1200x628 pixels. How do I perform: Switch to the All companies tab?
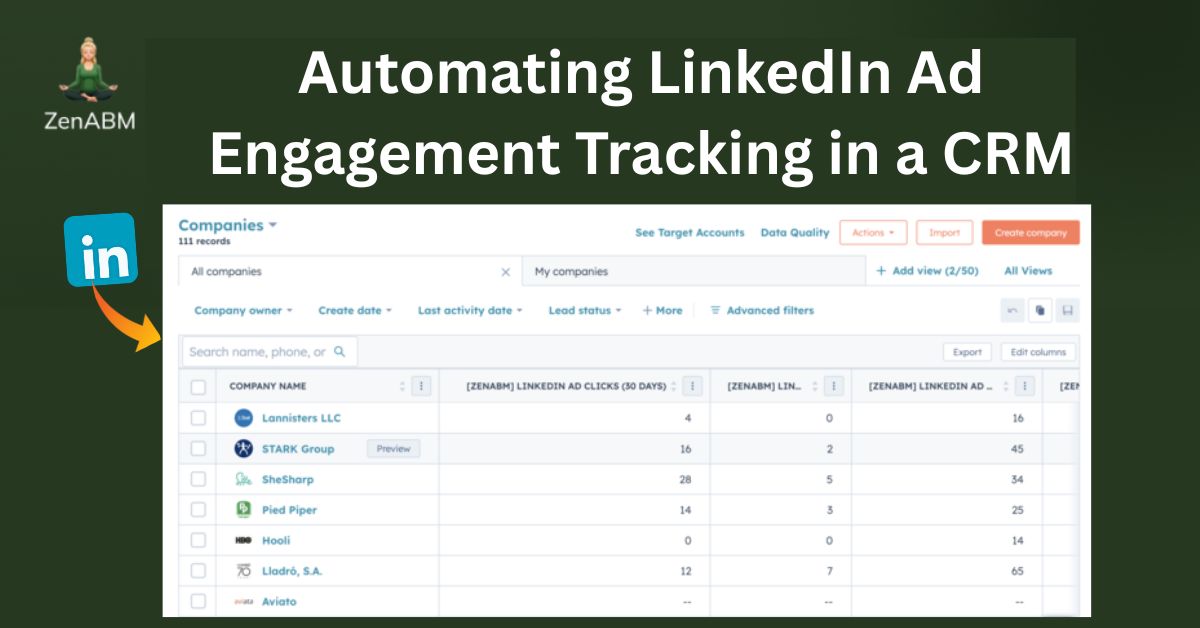click(350, 272)
